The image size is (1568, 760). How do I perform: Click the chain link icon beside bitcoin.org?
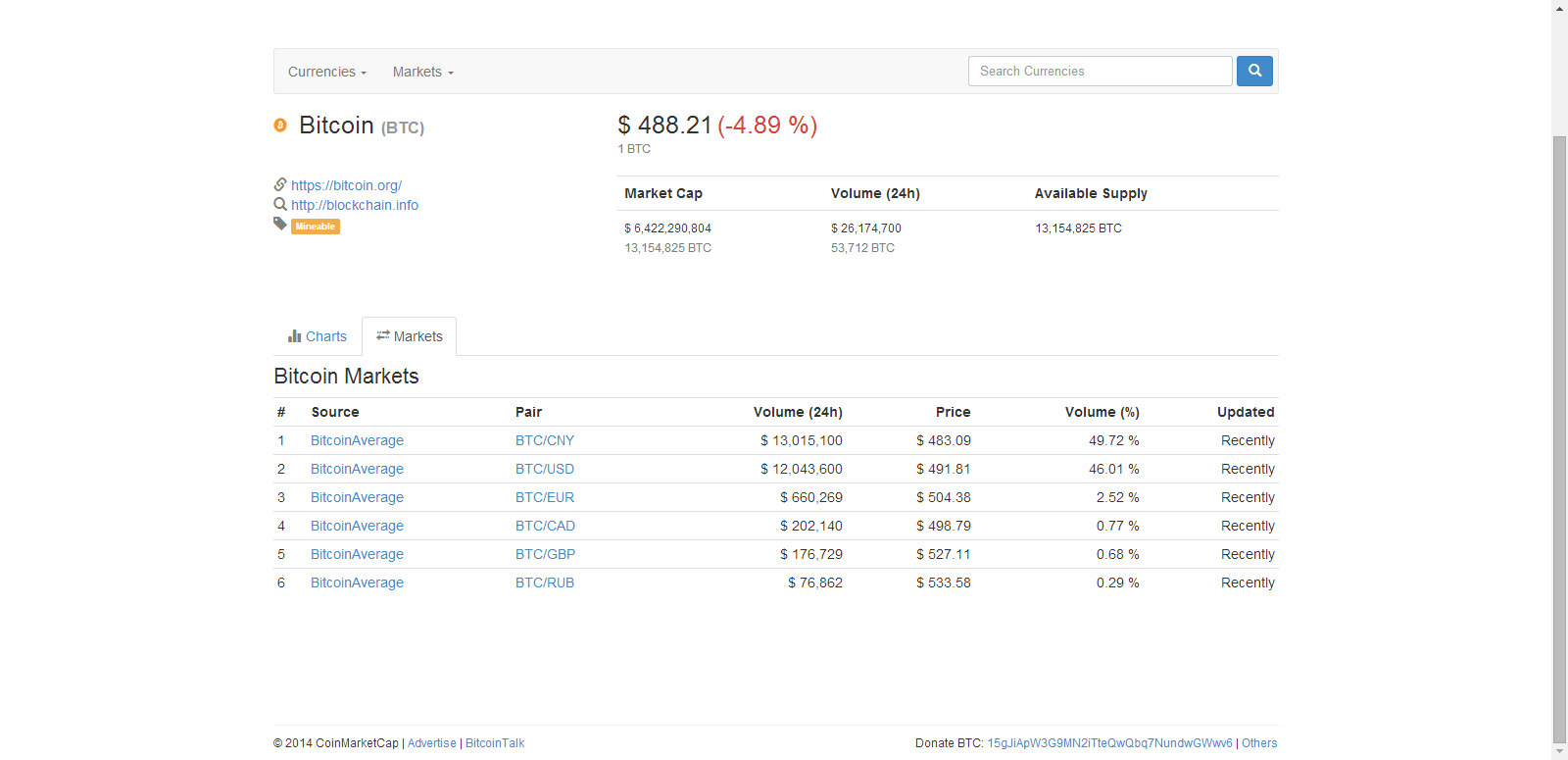tap(280, 184)
